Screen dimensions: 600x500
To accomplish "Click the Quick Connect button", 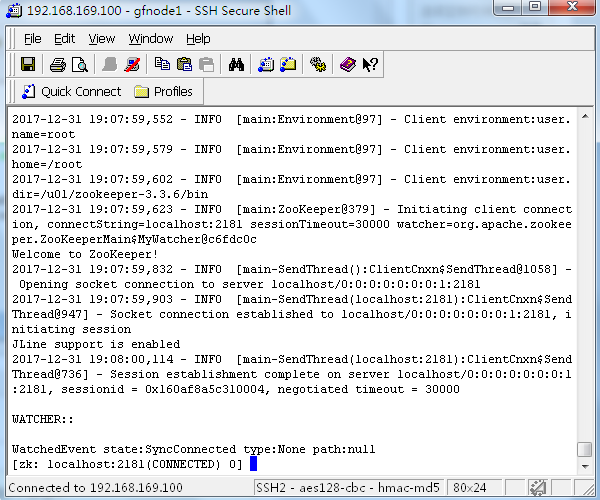I will 71,92.
